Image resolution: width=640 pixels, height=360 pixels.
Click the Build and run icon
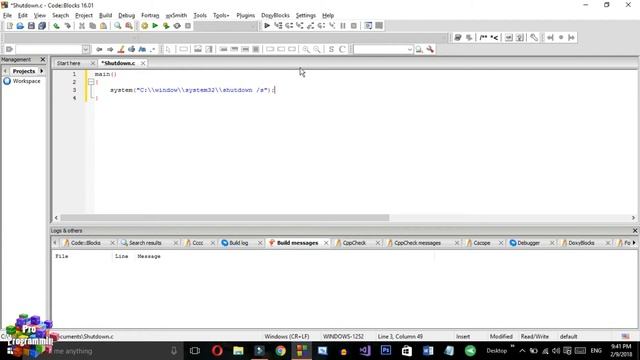point(166,26)
